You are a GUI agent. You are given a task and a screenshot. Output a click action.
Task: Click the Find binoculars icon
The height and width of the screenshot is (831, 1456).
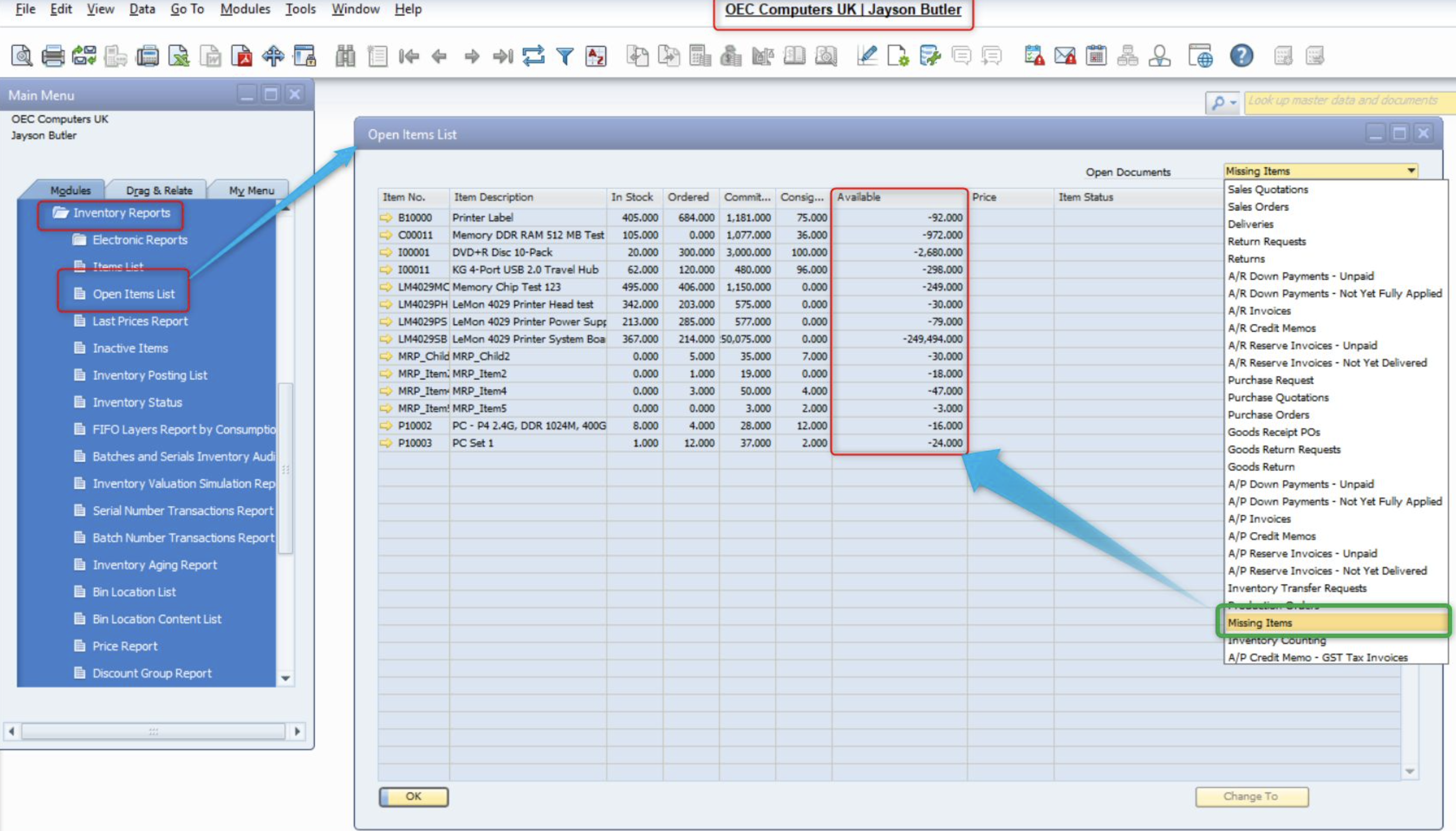click(x=345, y=56)
